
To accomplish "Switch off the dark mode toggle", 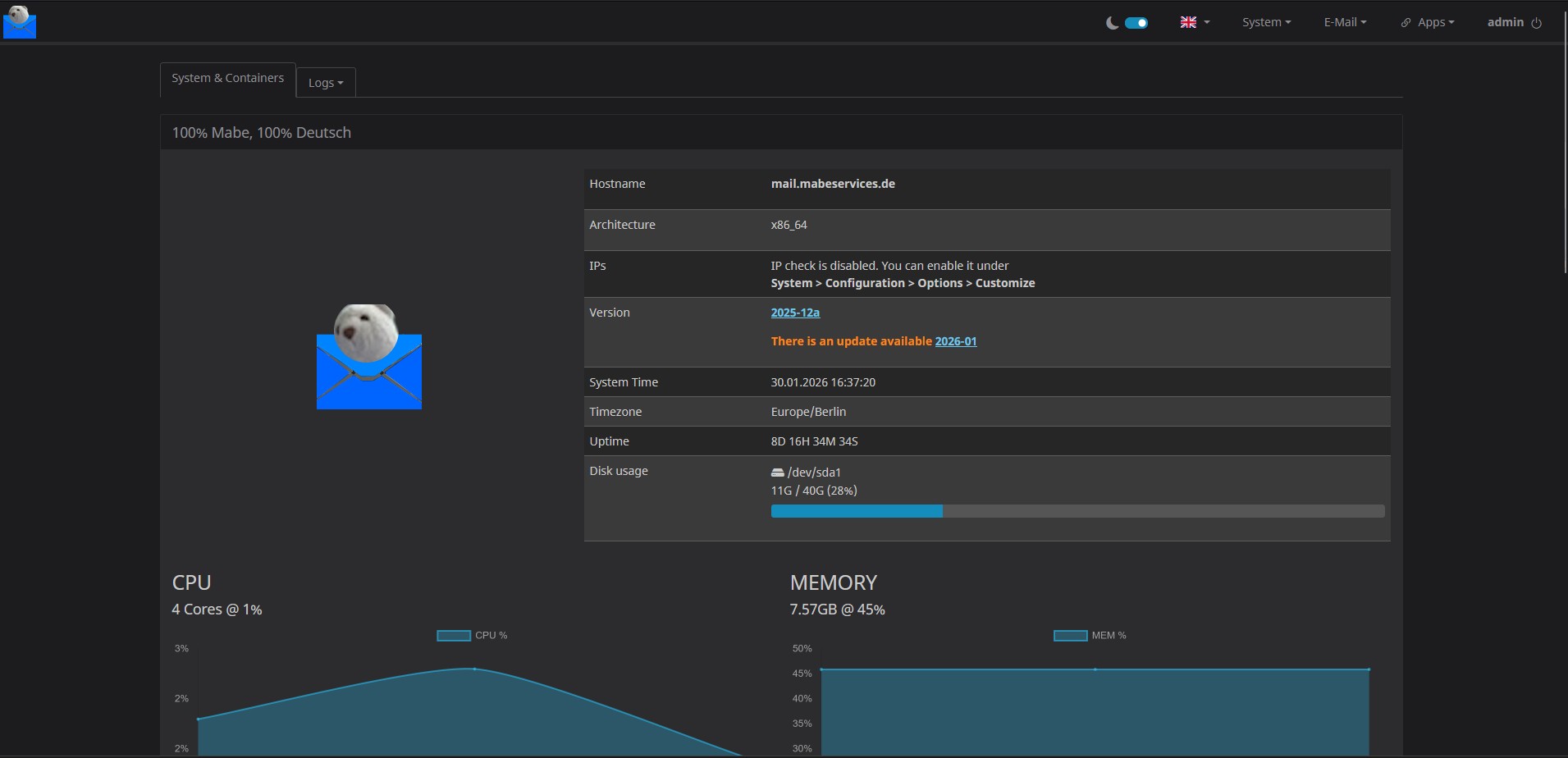I will point(1136,23).
